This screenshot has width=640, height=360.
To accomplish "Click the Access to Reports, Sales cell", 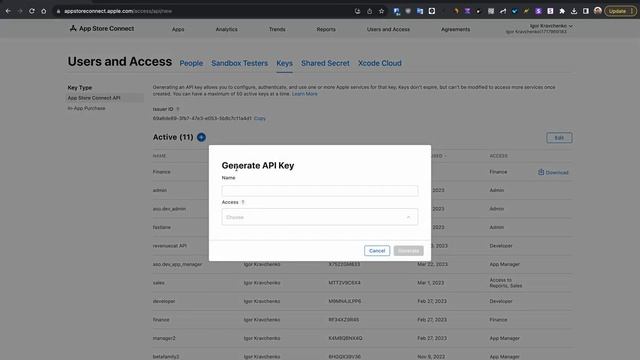I will [506, 283].
